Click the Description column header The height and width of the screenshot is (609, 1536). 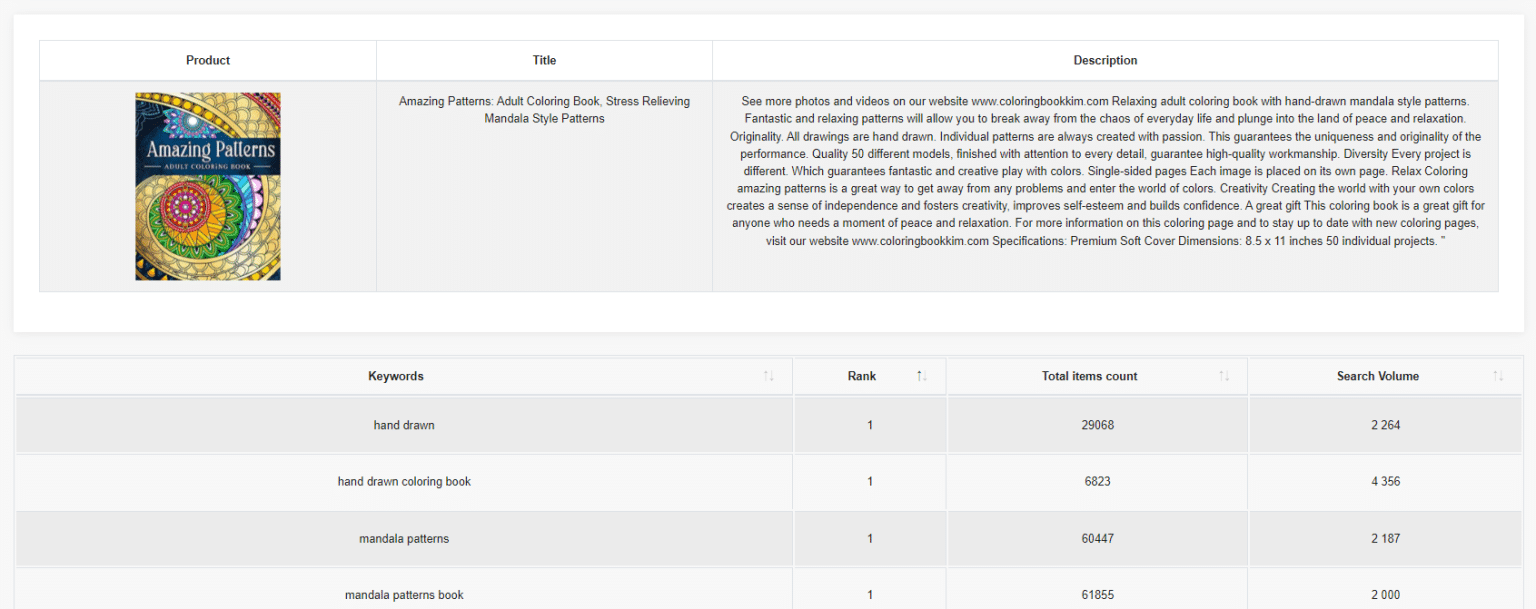point(1105,60)
